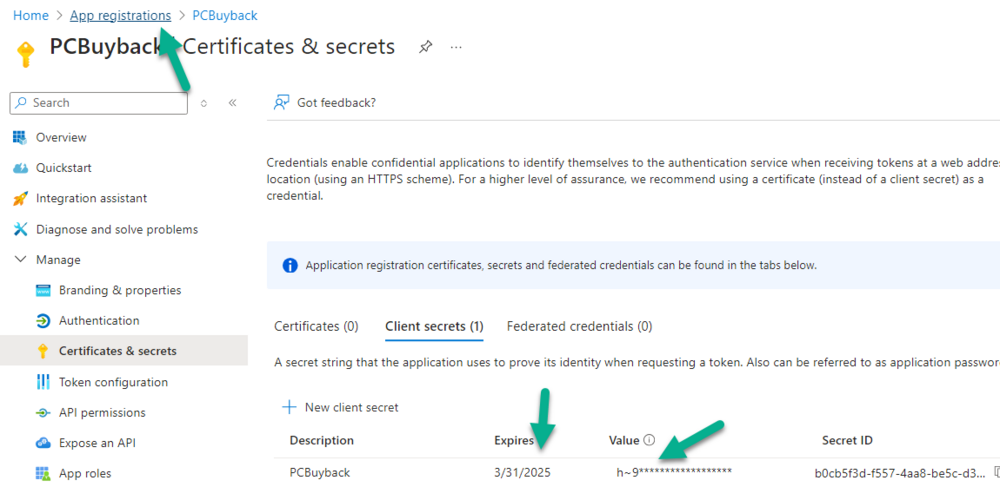The width and height of the screenshot is (1000, 487).
Task: Click into the sidebar Search field
Action: pyautogui.click(x=100, y=103)
